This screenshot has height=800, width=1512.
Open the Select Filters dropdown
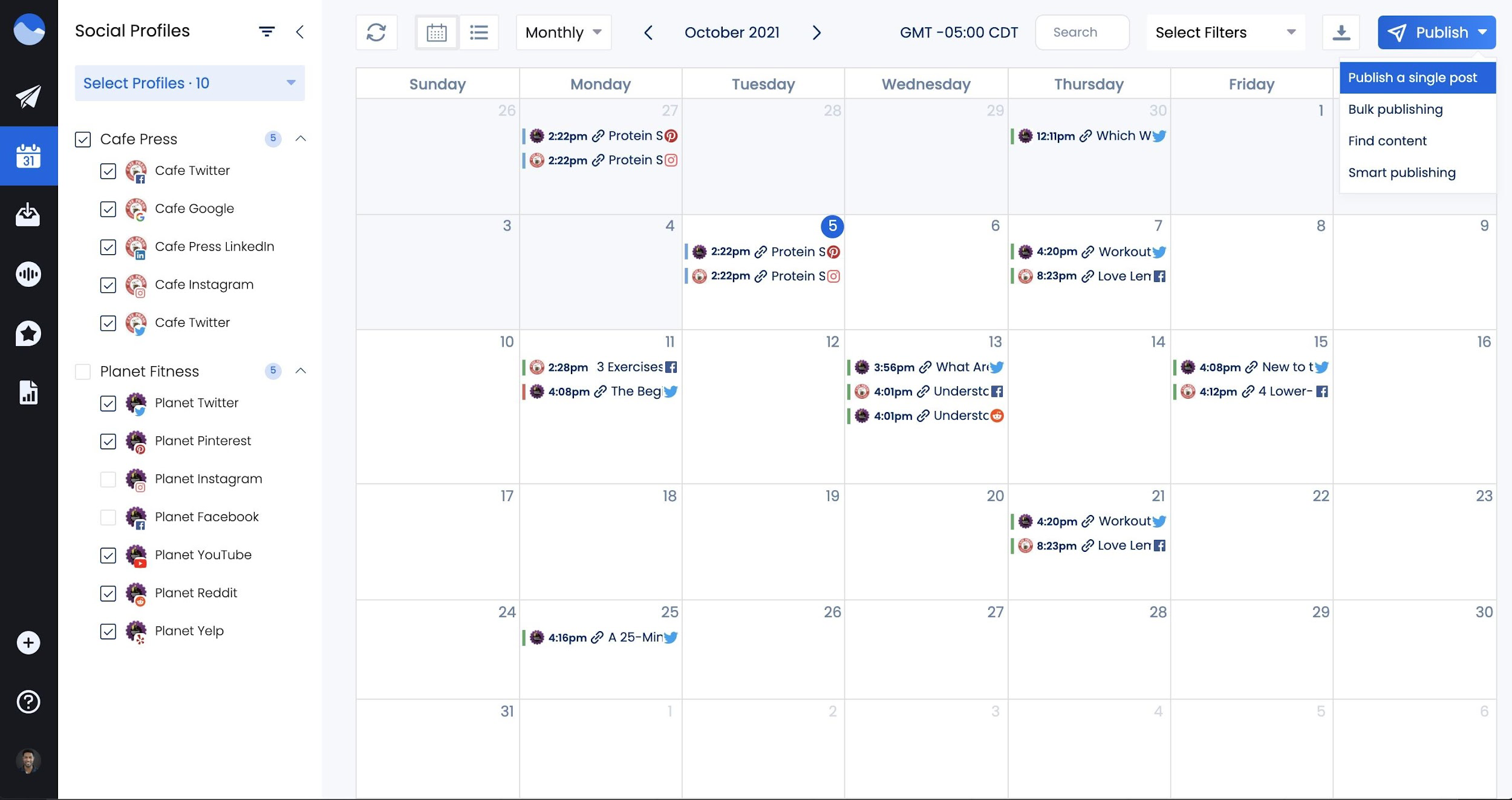click(1224, 32)
